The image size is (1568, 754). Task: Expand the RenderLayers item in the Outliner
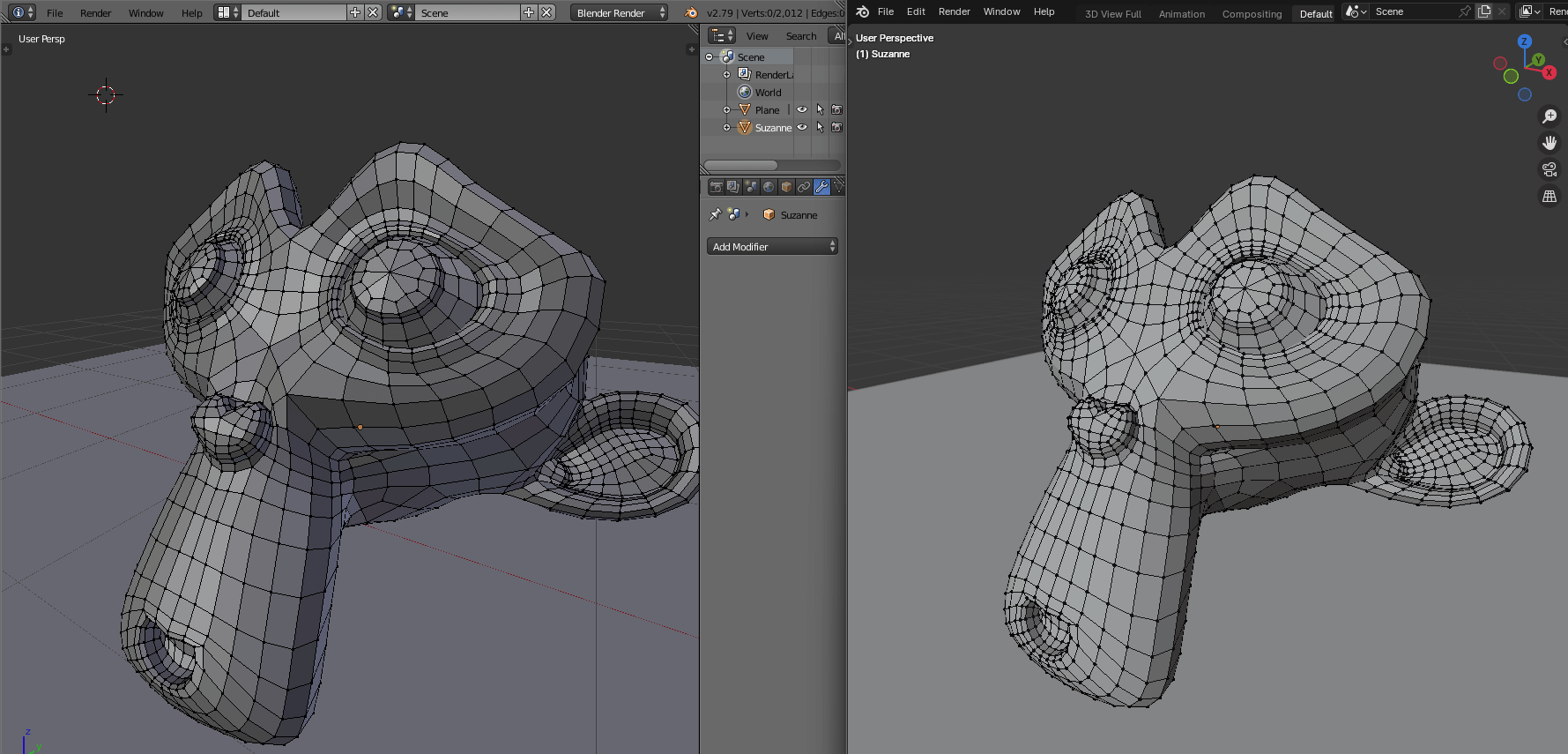point(727,74)
